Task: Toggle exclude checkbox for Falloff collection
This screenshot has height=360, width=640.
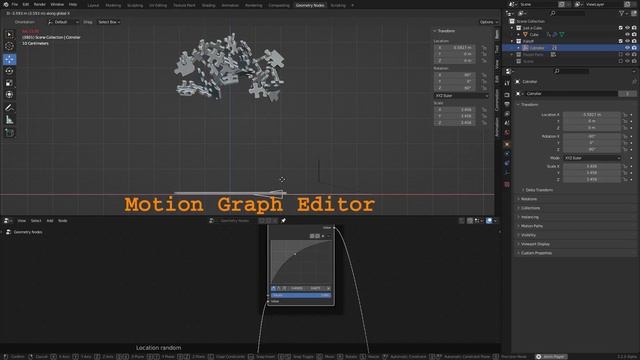Action: [x=621, y=41]
